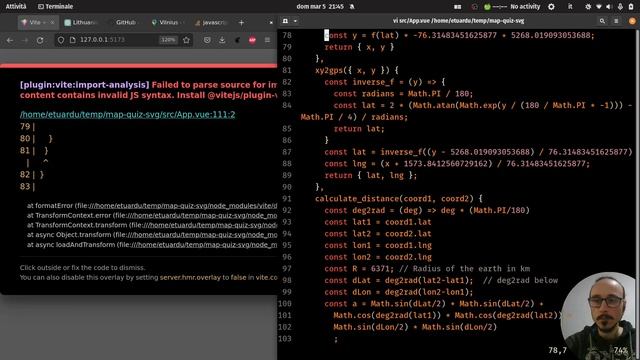The width and height of the screenshot is (640, 360).
Task: Click 'server.hmr.overlay' text in overlay hint
Action: click(190, 278)
